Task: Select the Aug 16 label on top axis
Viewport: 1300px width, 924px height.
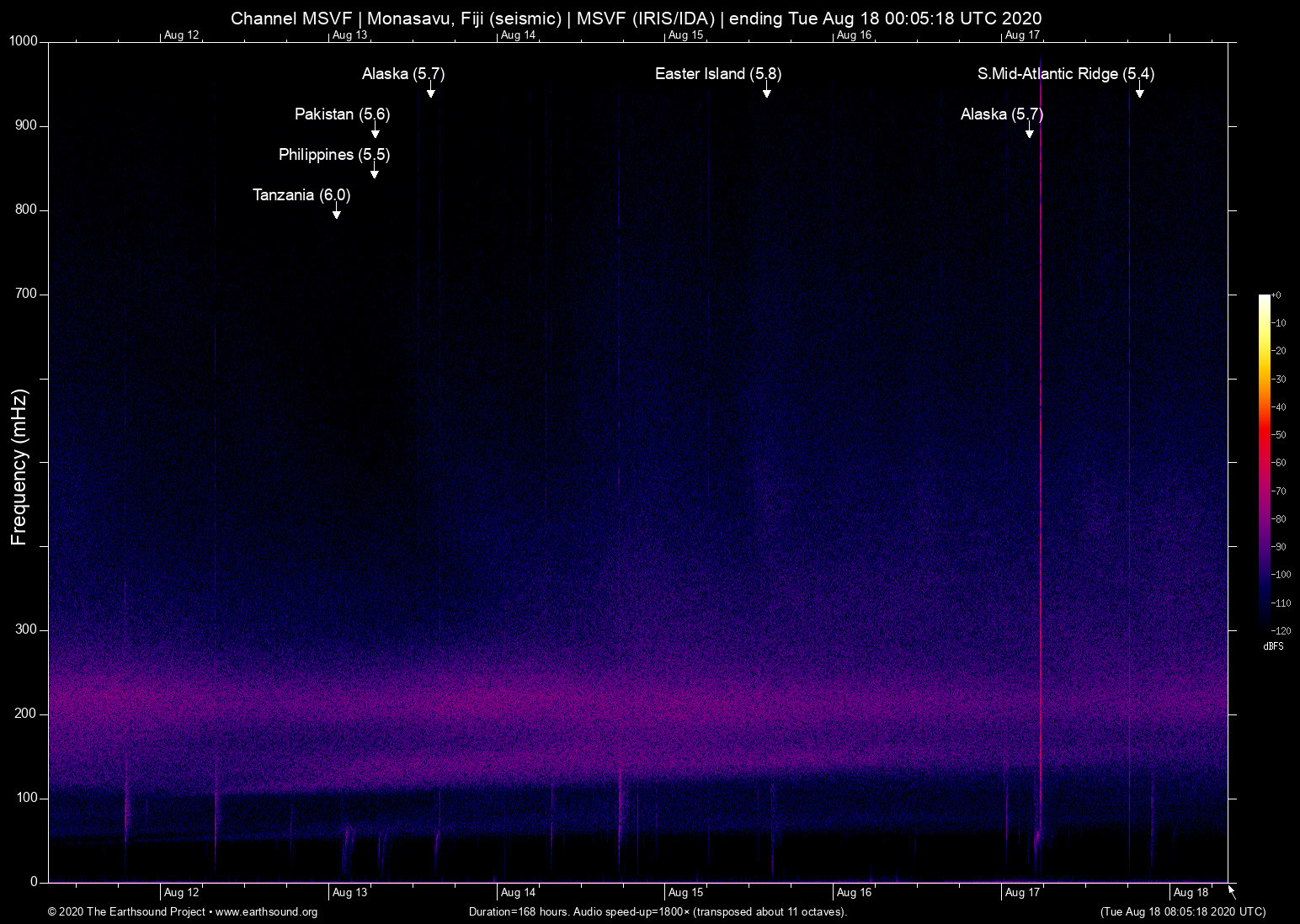Action: (x=855, y=35)
